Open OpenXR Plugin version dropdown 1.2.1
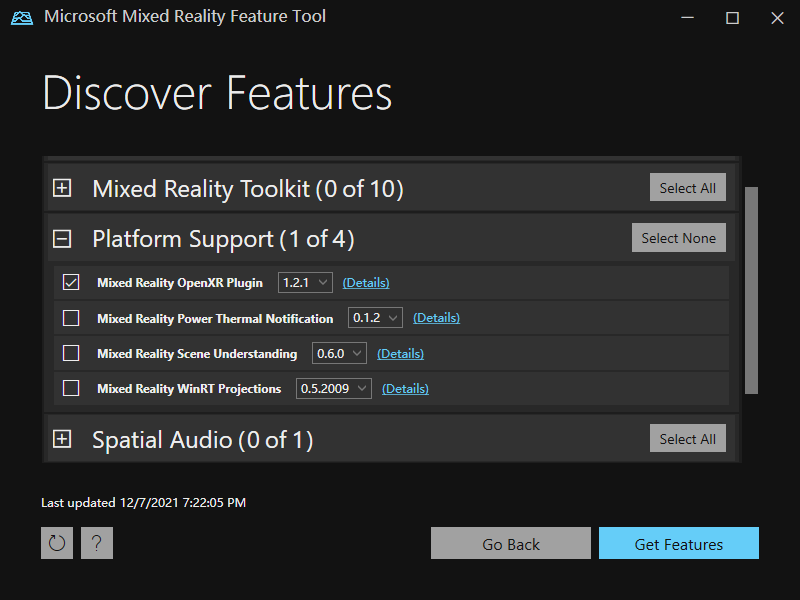The width and height of the screenshot is (800, 600). click(305, 282)
